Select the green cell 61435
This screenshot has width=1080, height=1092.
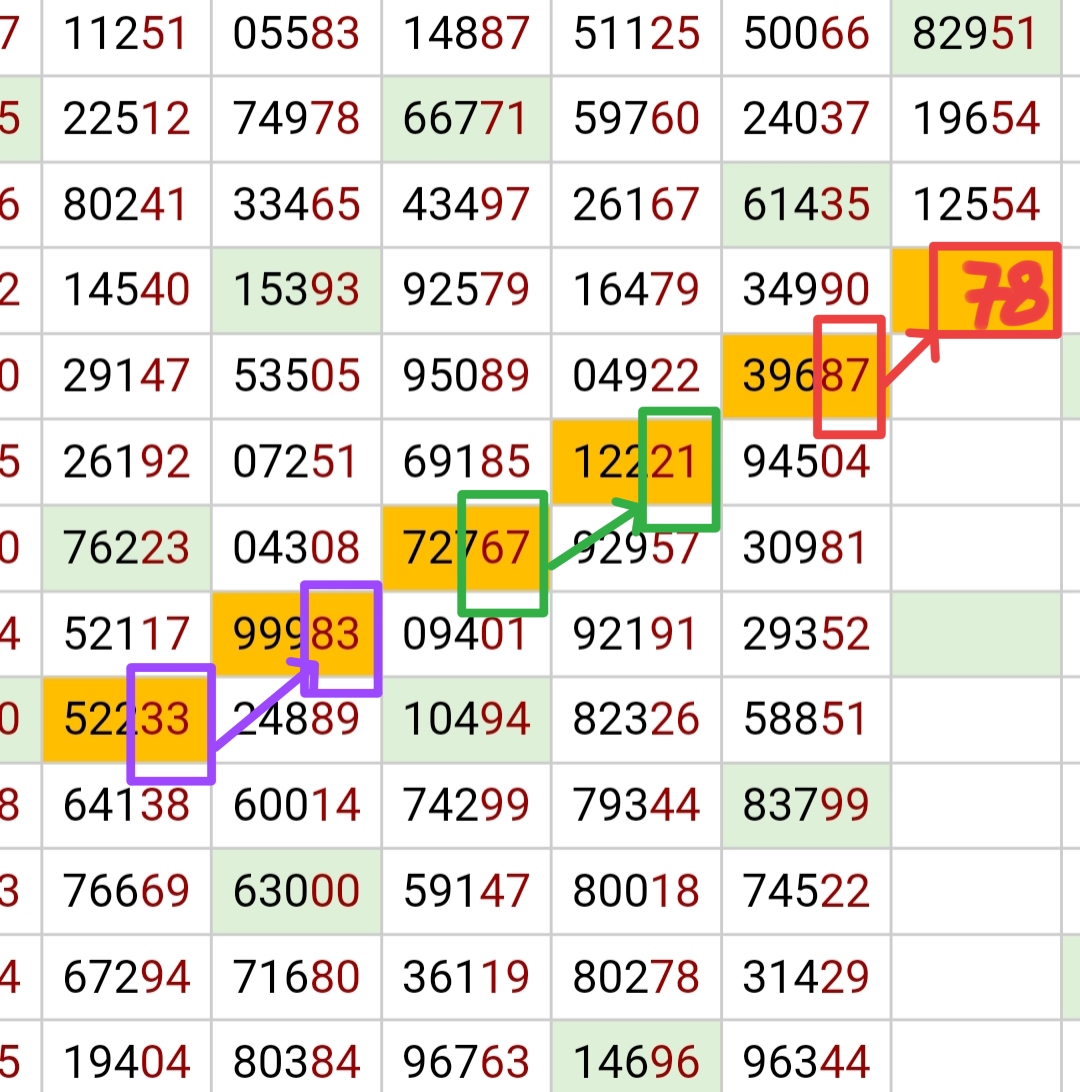point(806,205)
